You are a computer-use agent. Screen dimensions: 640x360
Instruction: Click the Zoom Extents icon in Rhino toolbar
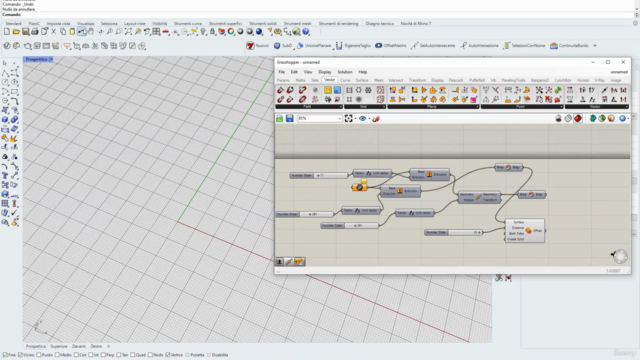(x=128, y=31)
